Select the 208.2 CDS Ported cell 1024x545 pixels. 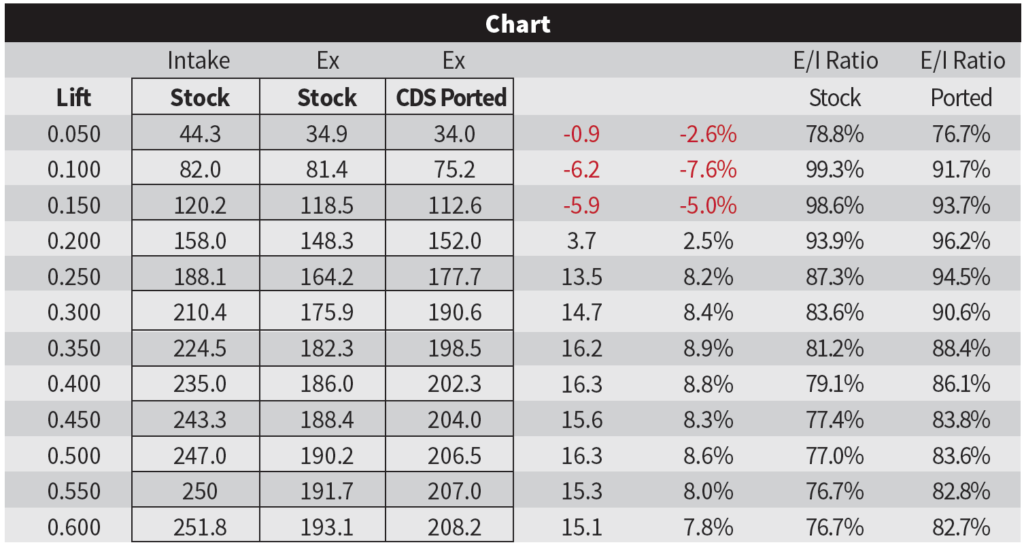(x=453, y=526)
